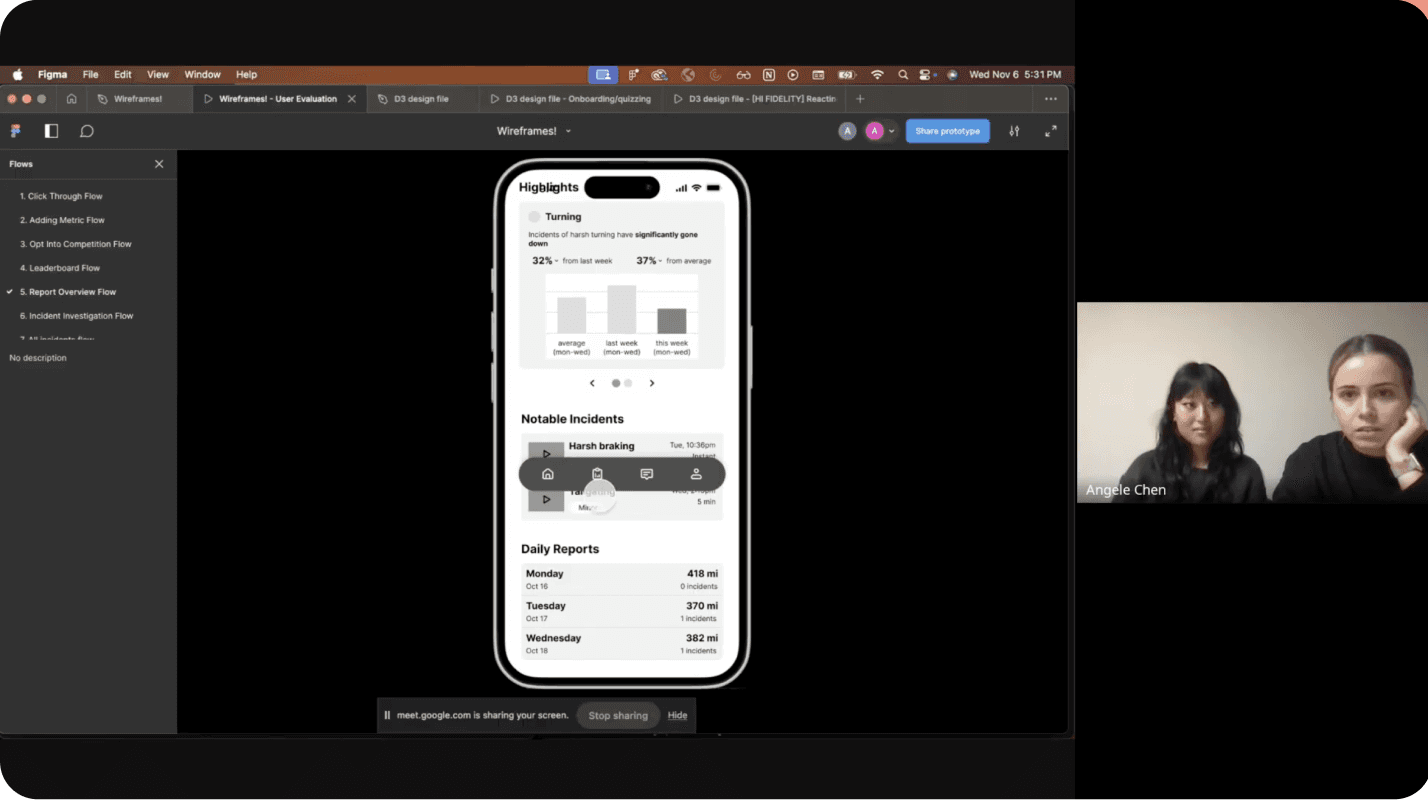Open the Monday Oct 16 daily report
The height and width of the screenshot is (800, 1428).
(x=621, y=579)
